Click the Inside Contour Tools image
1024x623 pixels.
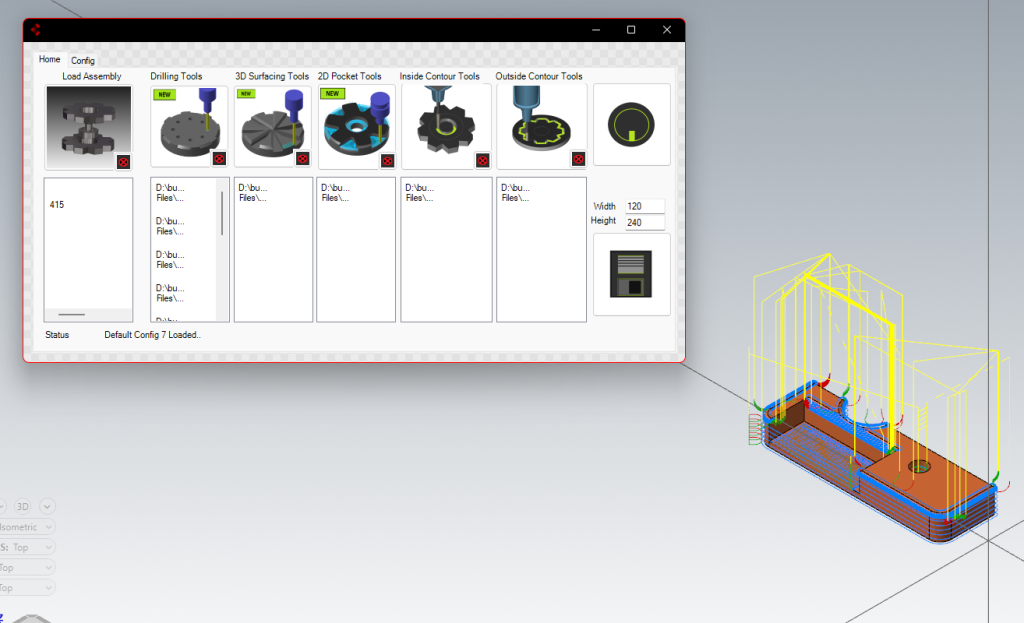coord(444,124)
